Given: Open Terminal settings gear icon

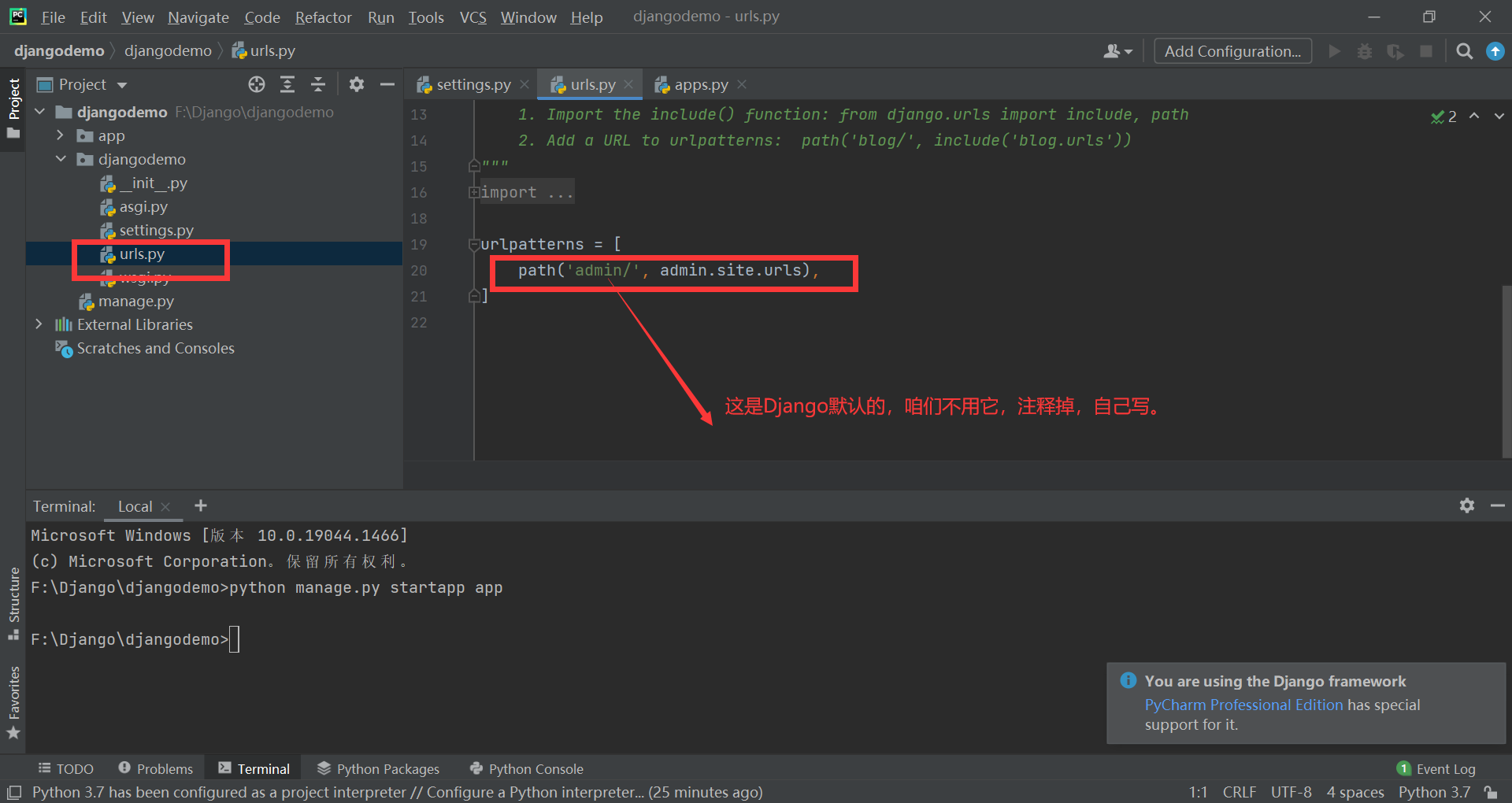Looking at the screenshot, I should [x=1466, y=505].
